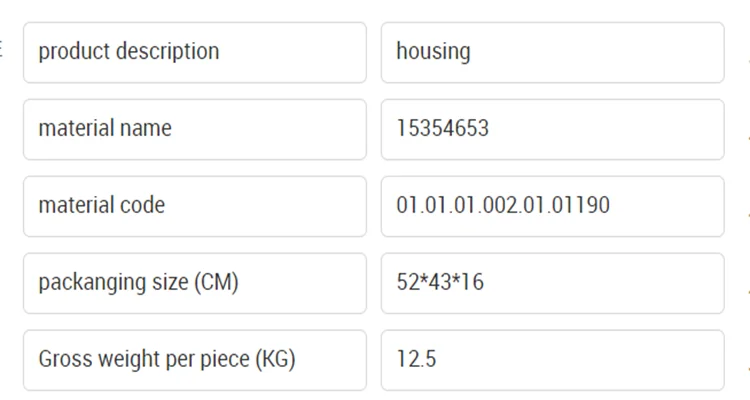Click the words 'material code'

pyautogui.click(x=102, y=206)
